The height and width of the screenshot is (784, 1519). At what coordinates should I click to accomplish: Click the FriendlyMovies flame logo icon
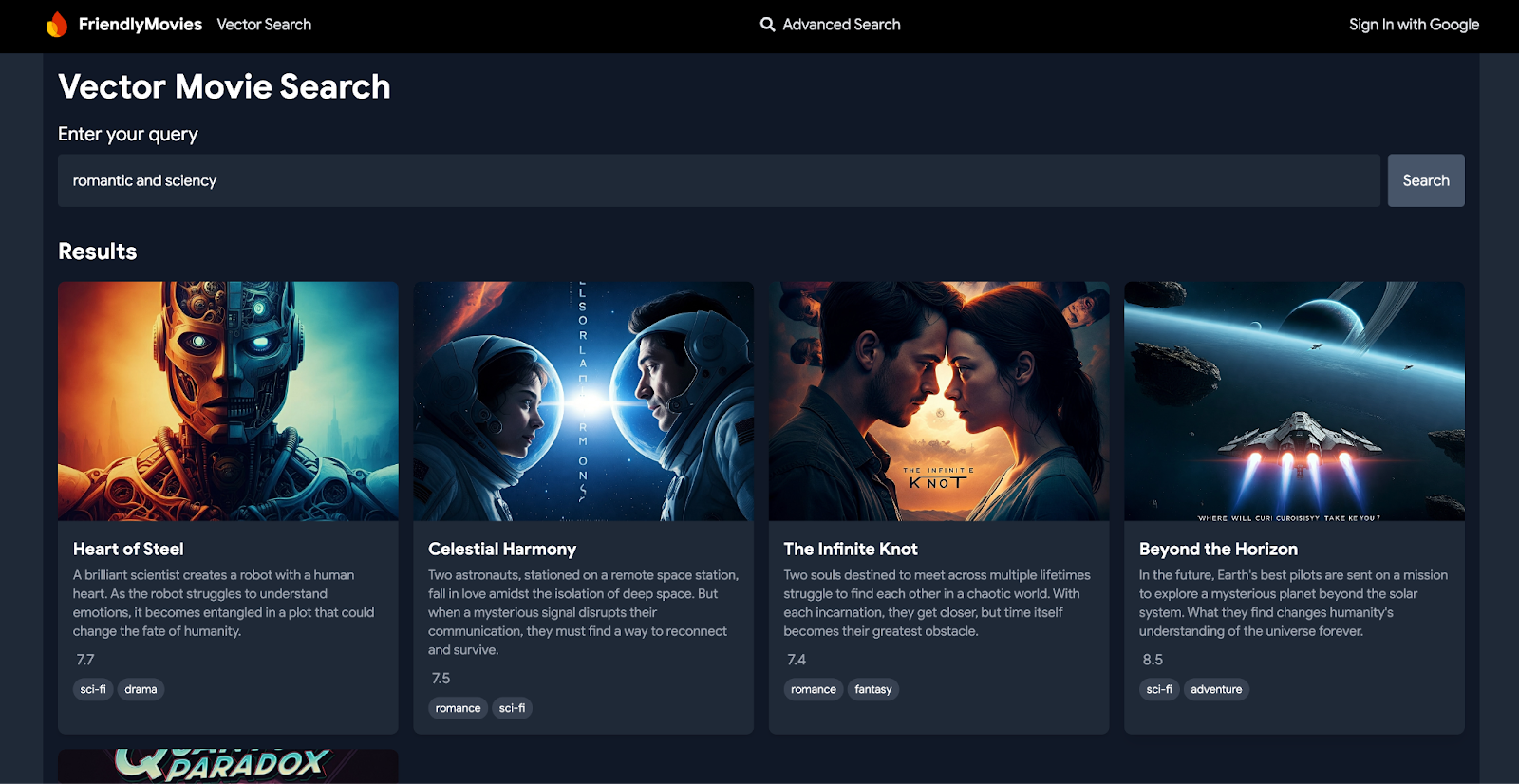click(57, 25)
